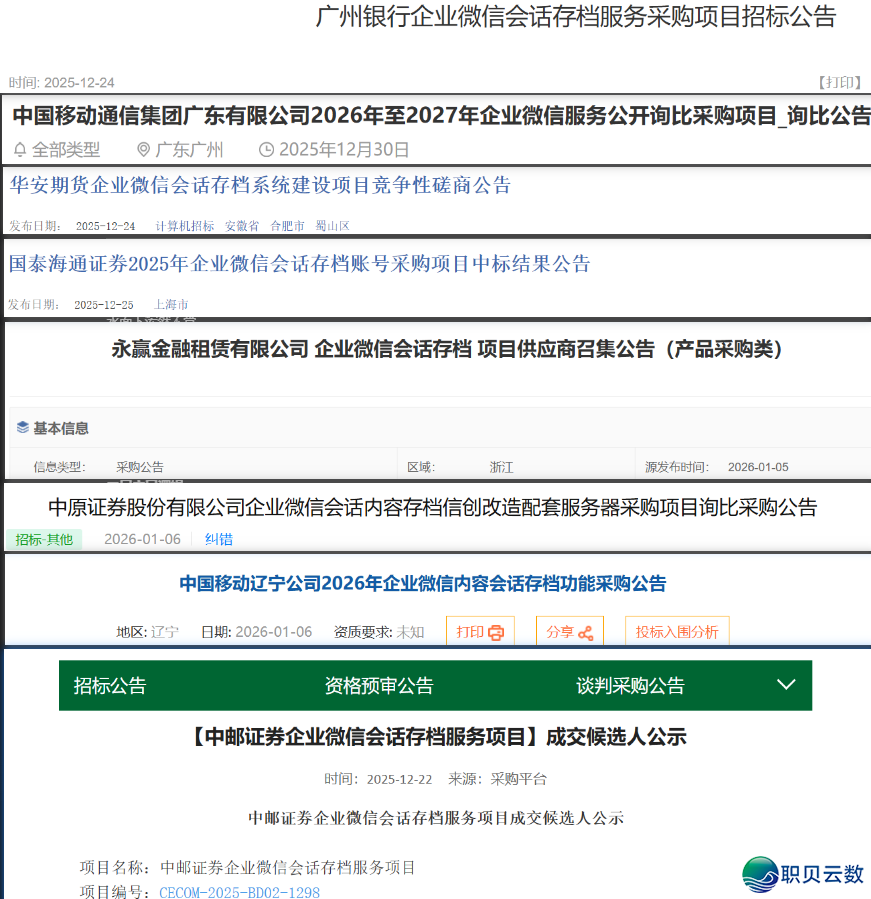Click the 基本信息 panel header icon

coord(21,428)
